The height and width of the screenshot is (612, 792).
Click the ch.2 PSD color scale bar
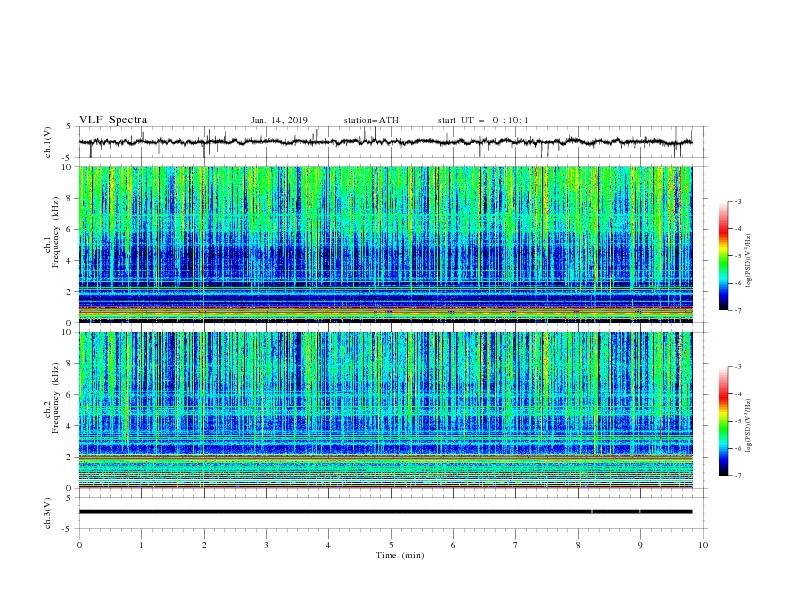pyautogui.click(x=723, y=421)
